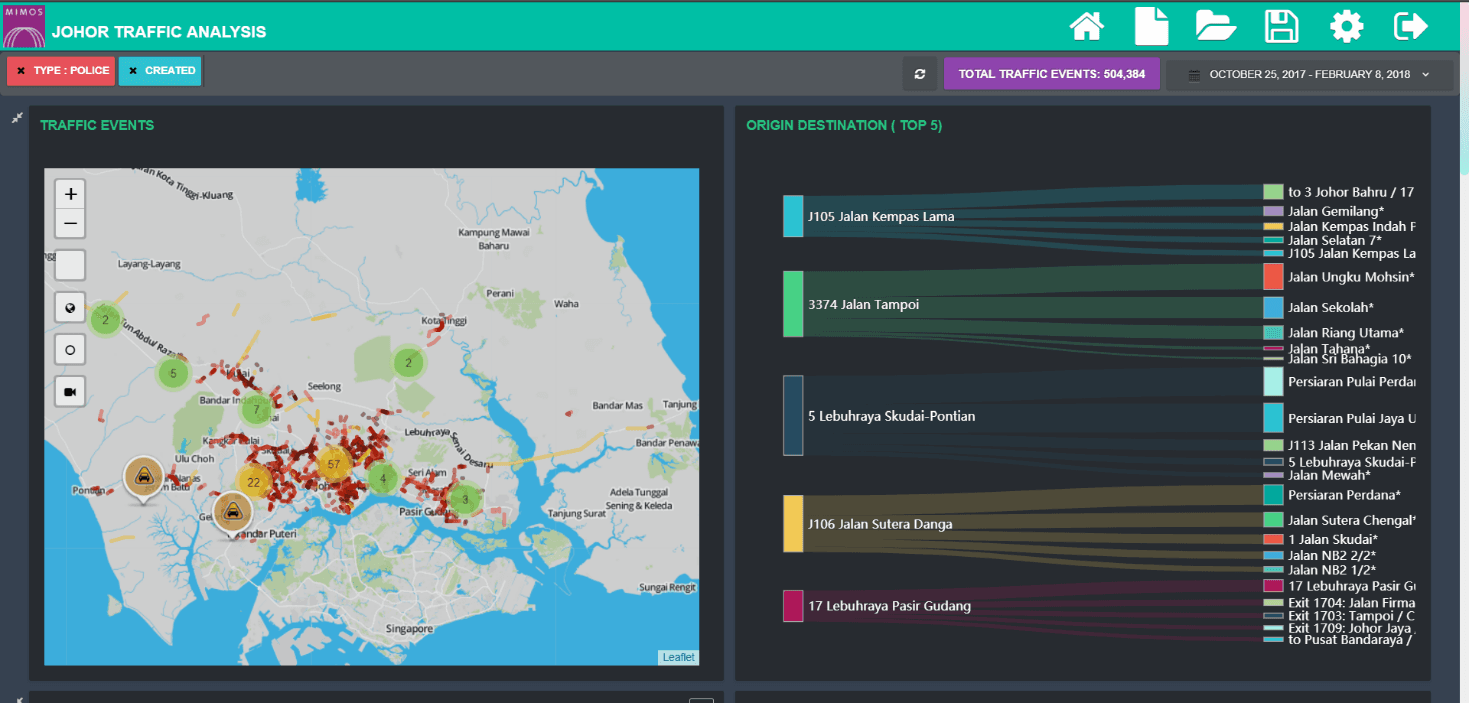Log out using the exit arrow icon
Viewport: 1469px width, 703px height.
[x=1410, y=26]
